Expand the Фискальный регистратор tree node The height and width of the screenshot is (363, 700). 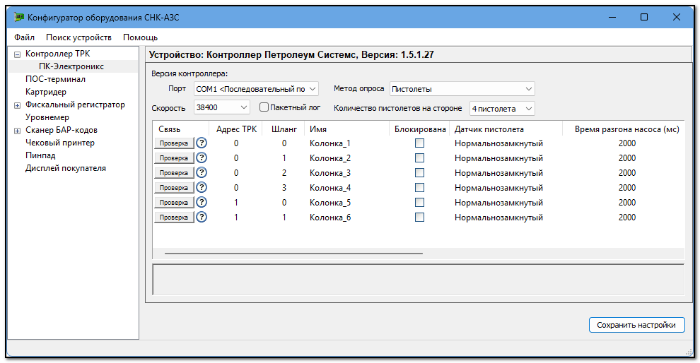[x=17, y=105]
